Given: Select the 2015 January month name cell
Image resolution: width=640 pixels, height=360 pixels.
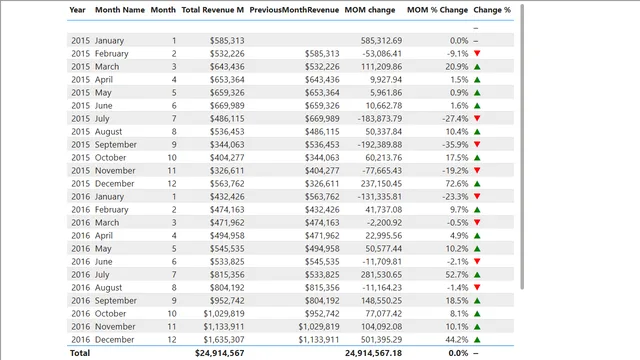Looking at the screenshot, I should [x=109, y=40].
